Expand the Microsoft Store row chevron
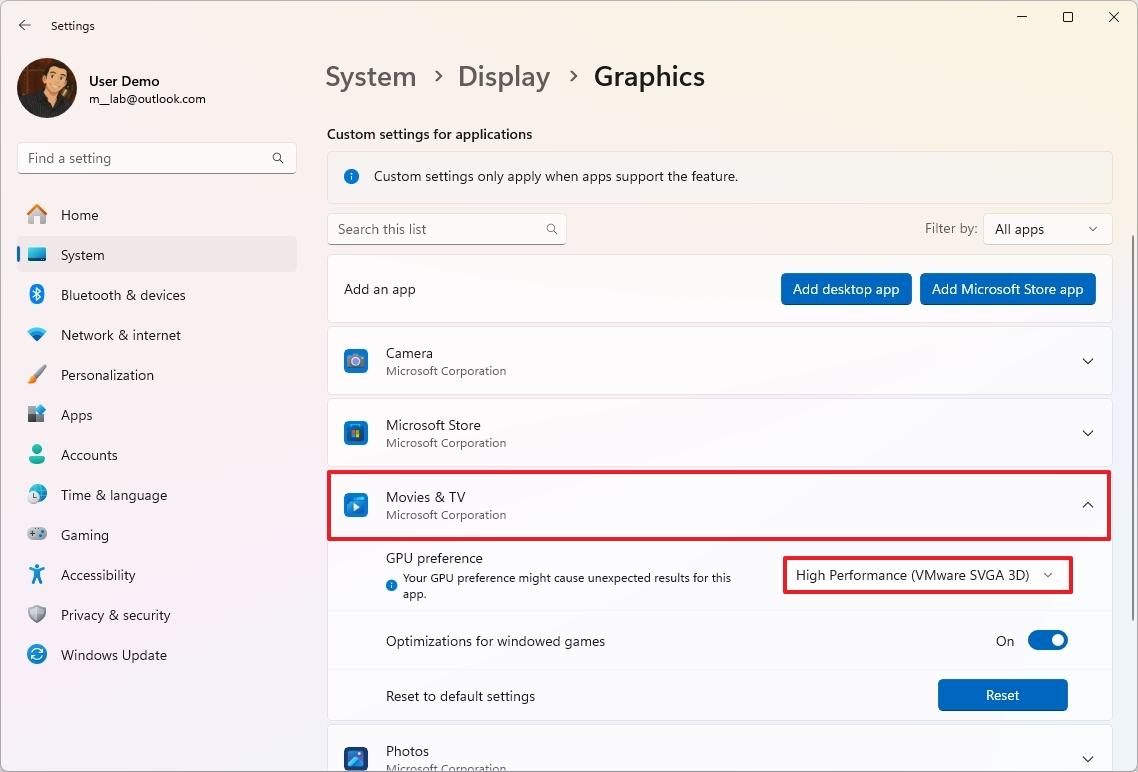The width and height of the screenshot is (1138, 772). pyautogui.click(x=1087, y=433)
